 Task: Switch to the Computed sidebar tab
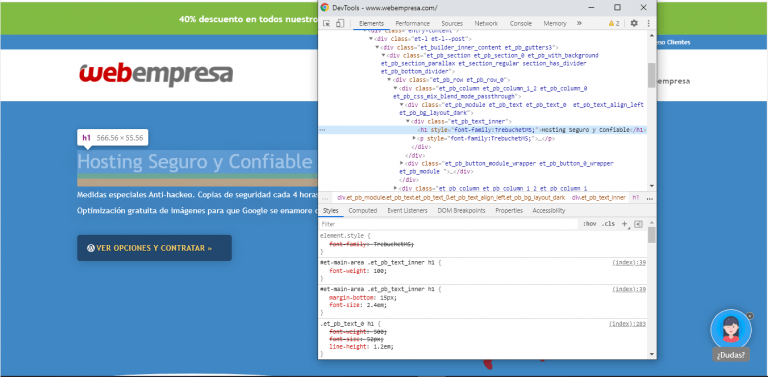click(x=362, y=211)
